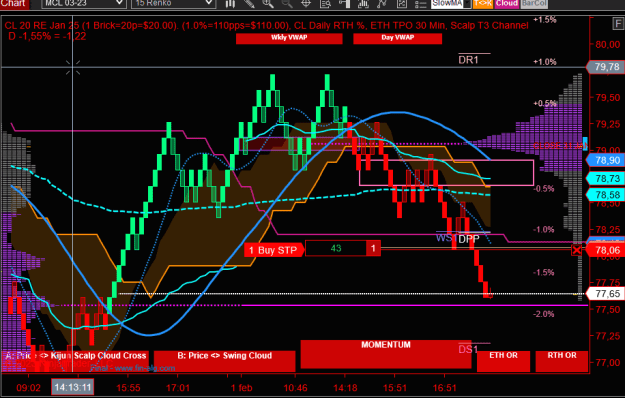Click the order quantity box showing 1
Viewport: 625px width, 398px height.
(373, 249)
